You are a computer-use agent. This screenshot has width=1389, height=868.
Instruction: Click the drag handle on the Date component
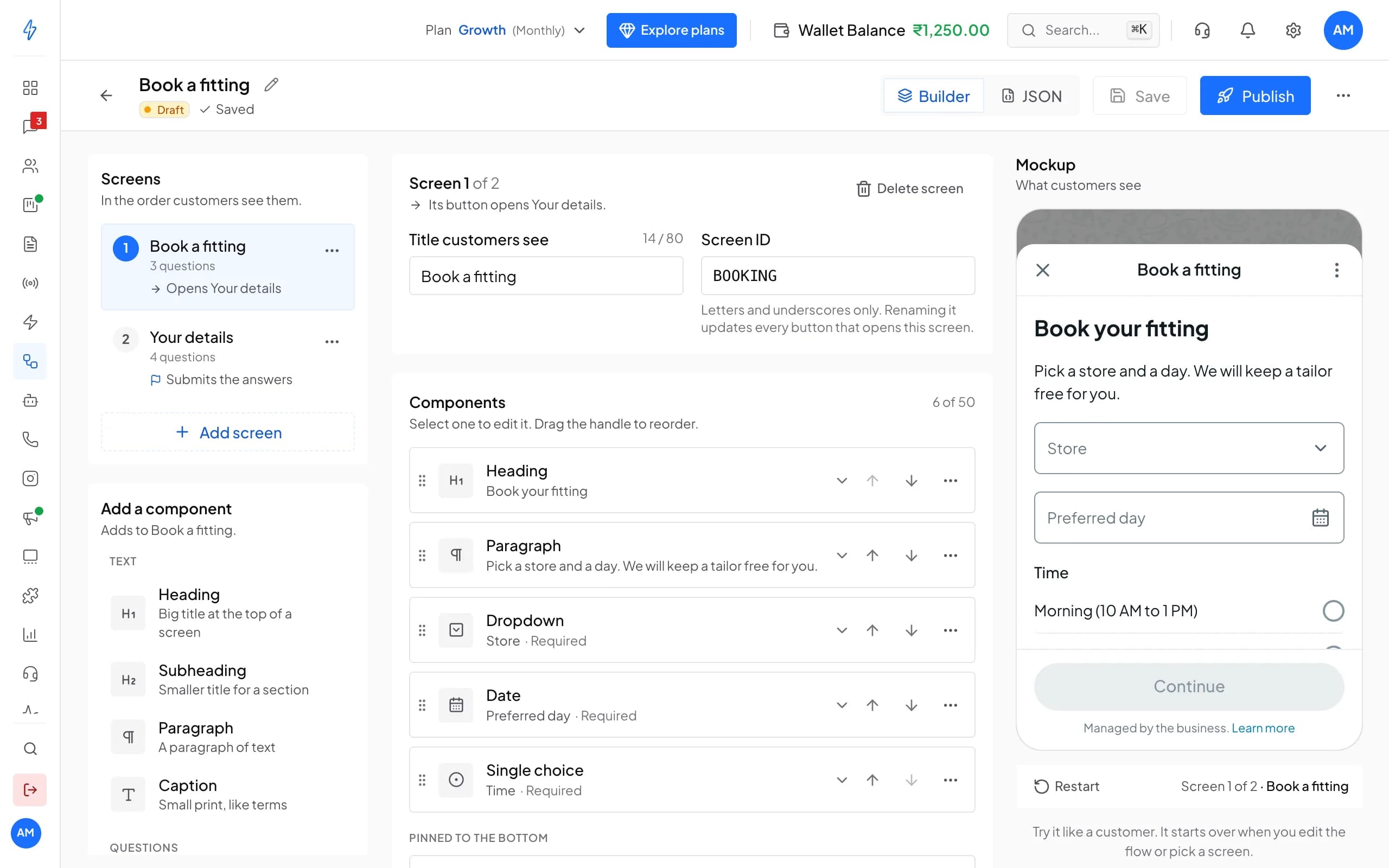[x=422, y=705]
